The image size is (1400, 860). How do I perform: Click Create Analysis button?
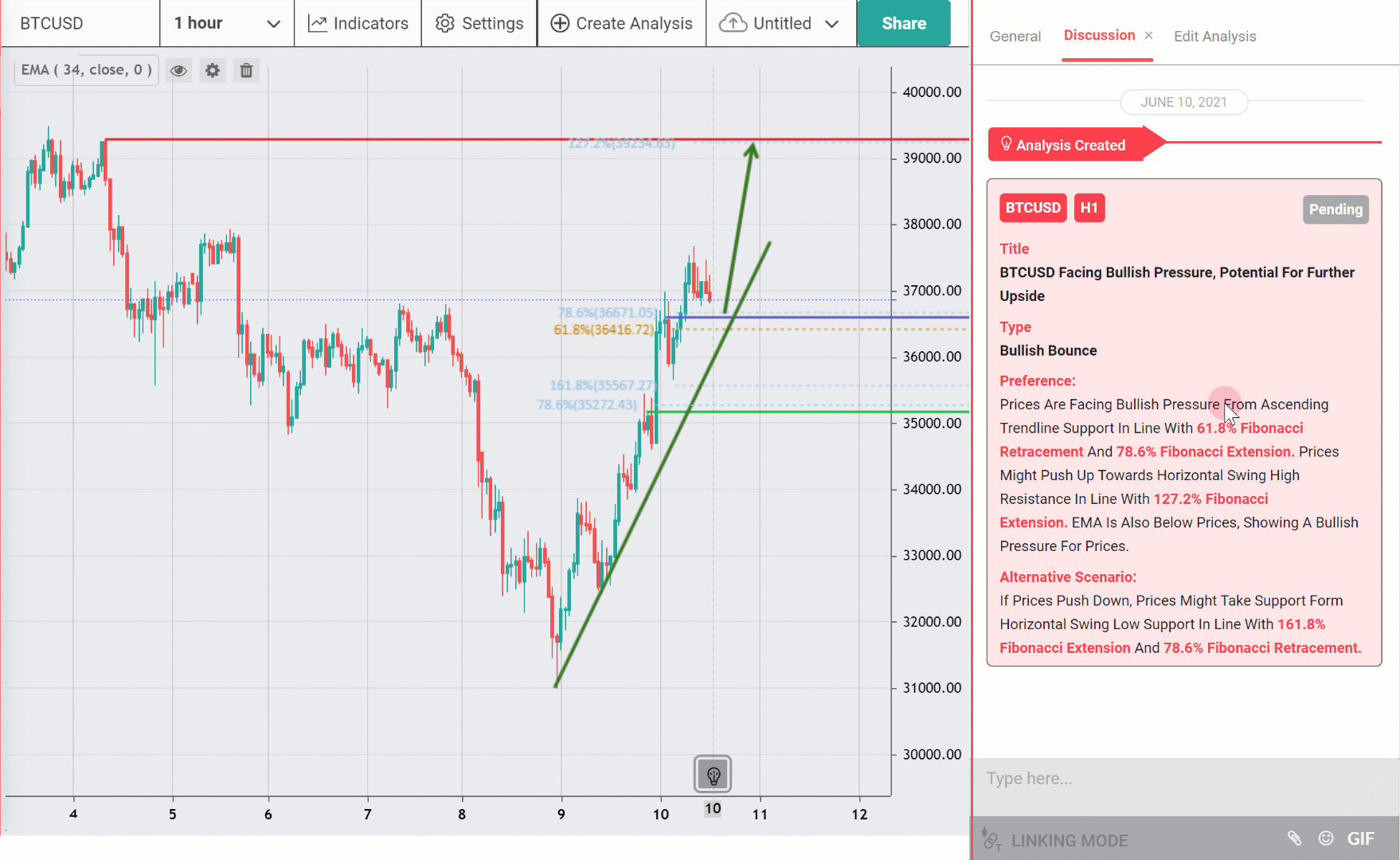pos(622,23)
